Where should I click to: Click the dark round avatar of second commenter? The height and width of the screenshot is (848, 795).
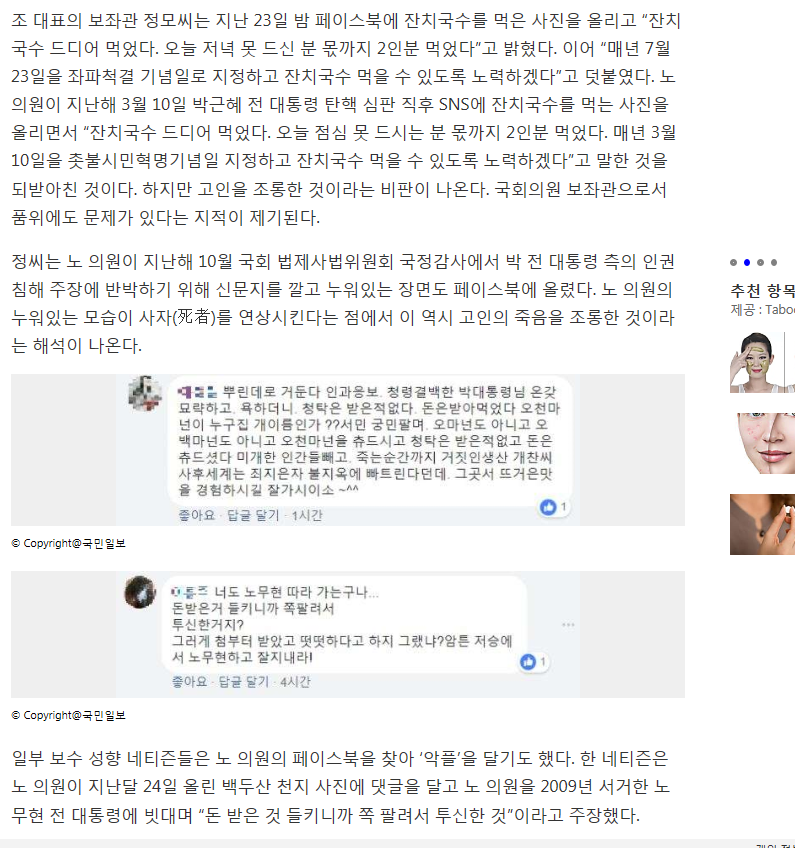[140, 592]
